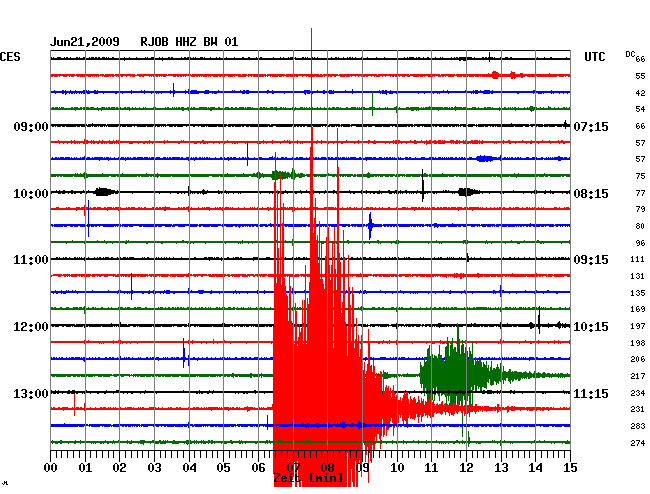Click the DC value "111"
Screen dimensions: 650x494
pyautogui.click(x=638, y=259)
